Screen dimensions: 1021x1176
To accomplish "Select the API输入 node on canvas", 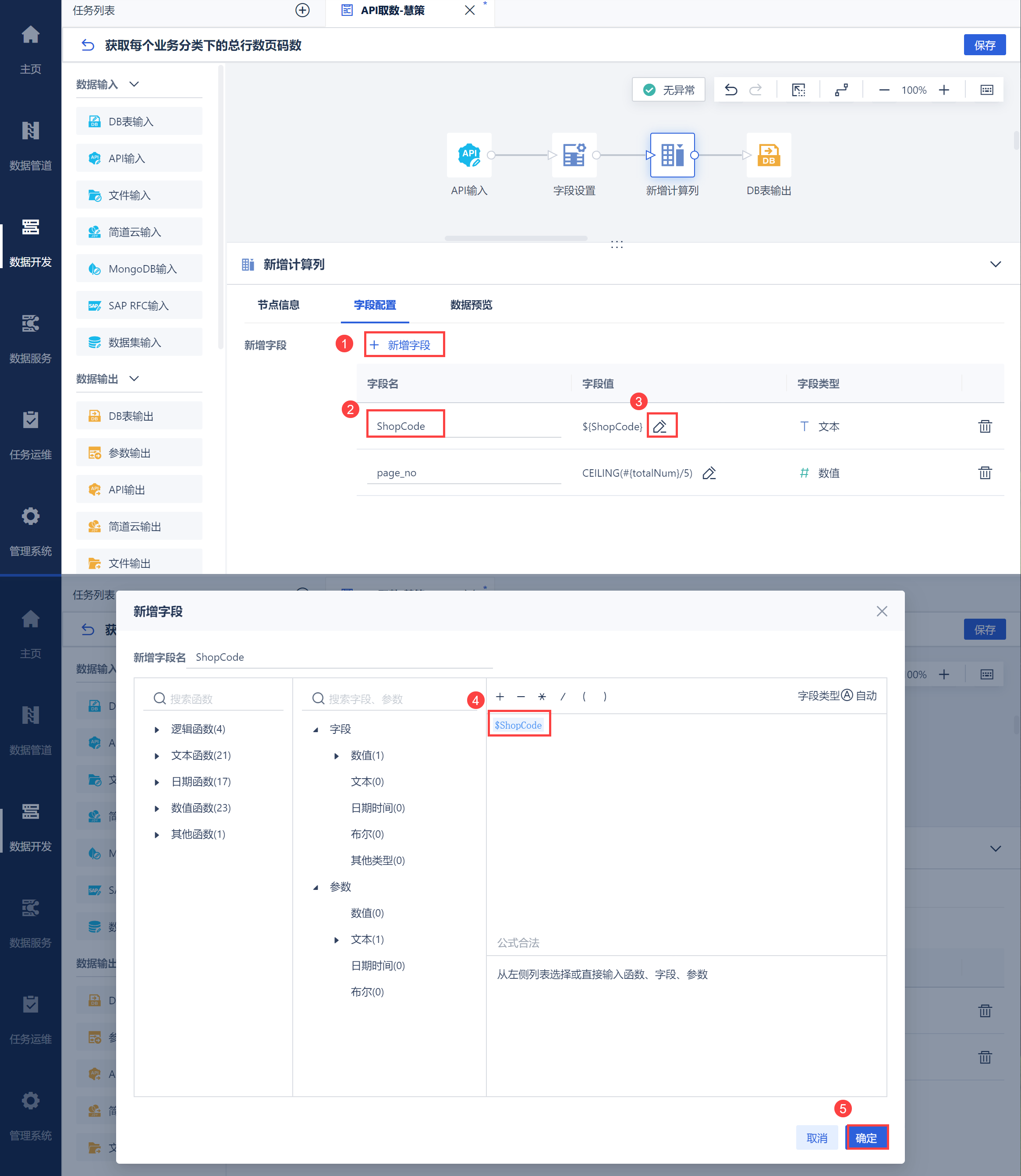I will [x=468, y=155].
